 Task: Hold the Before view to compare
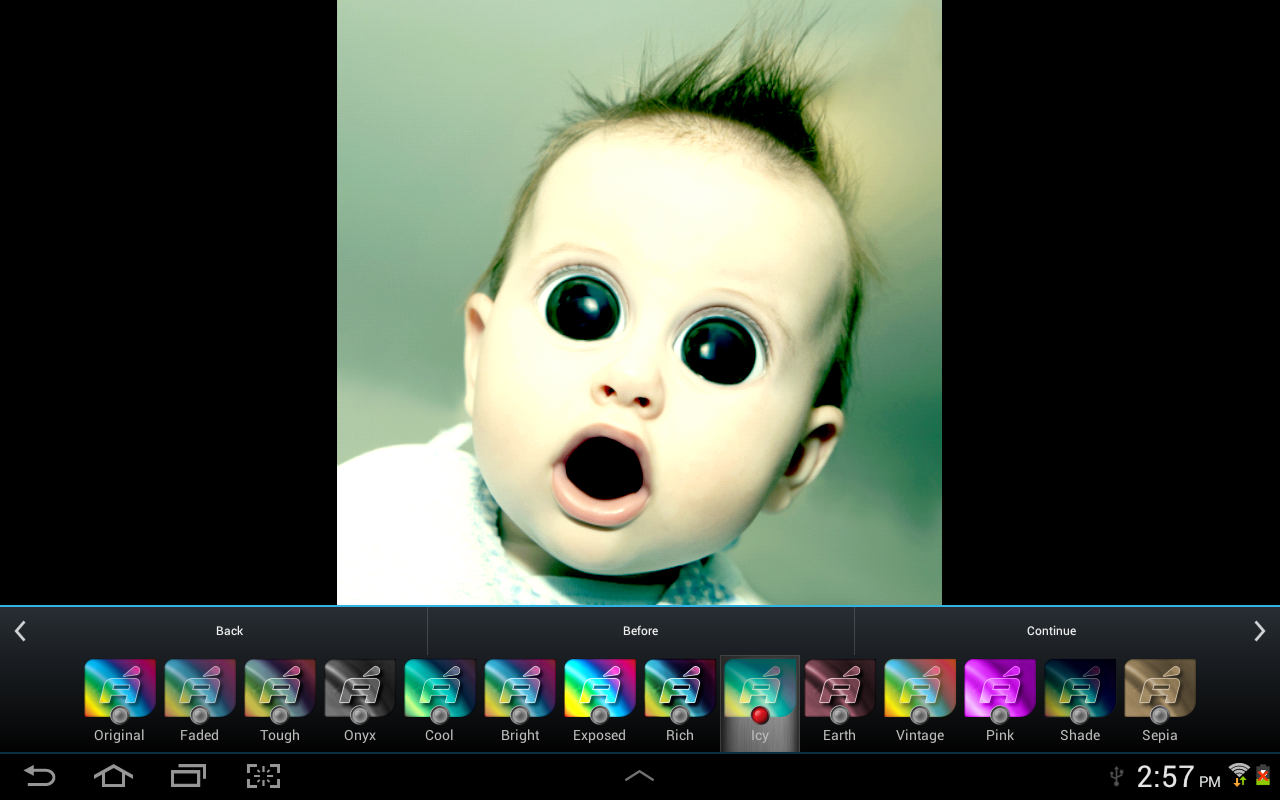[640, 631]
